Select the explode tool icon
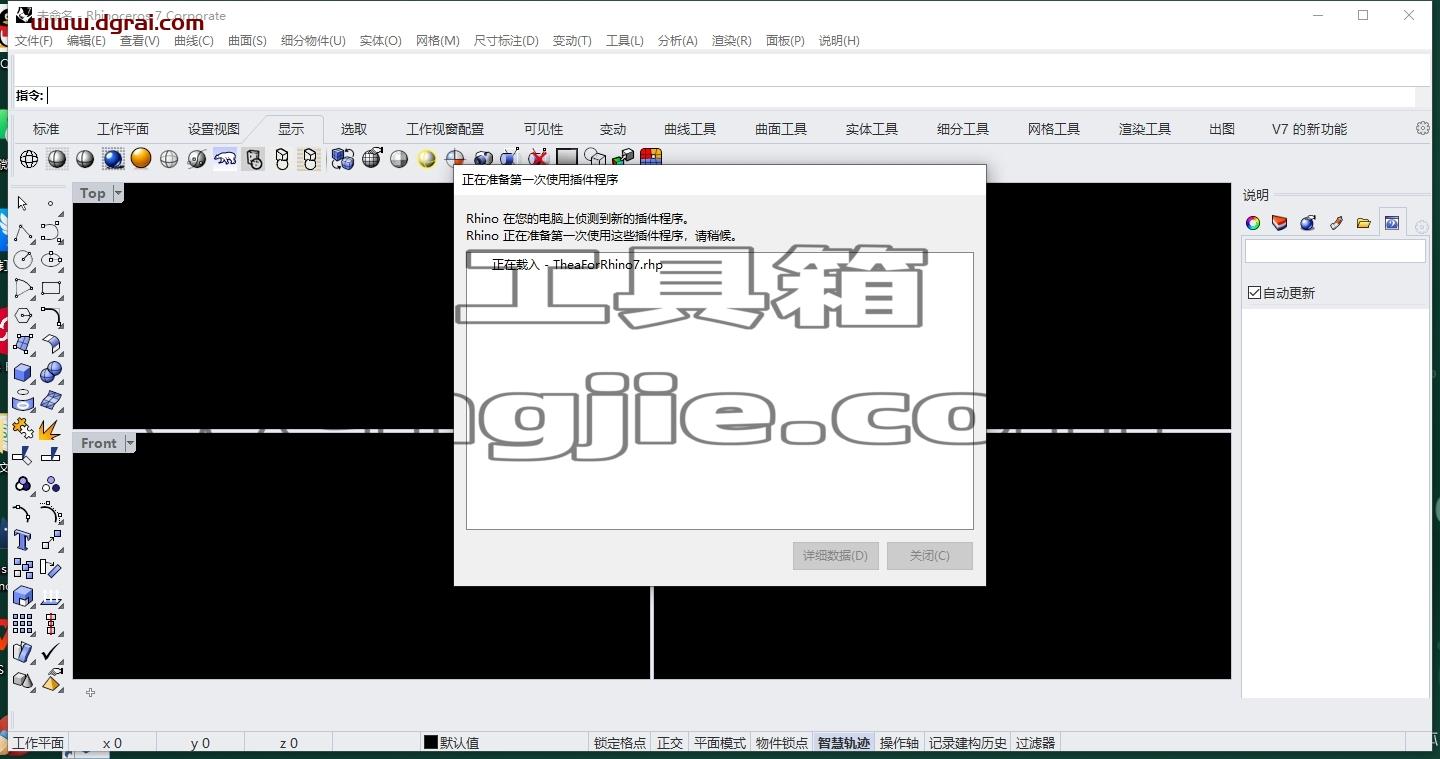1440x759 pixels. point(51,428)
